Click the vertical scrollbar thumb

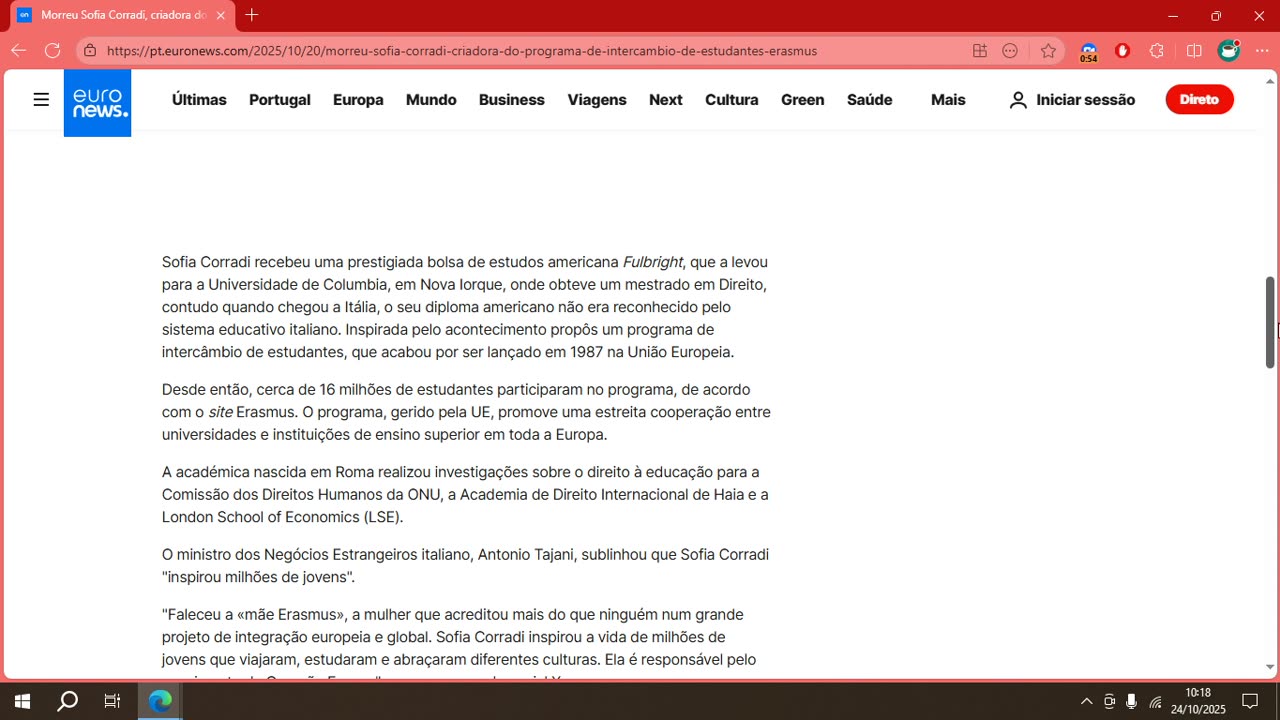coord(1270,322)
